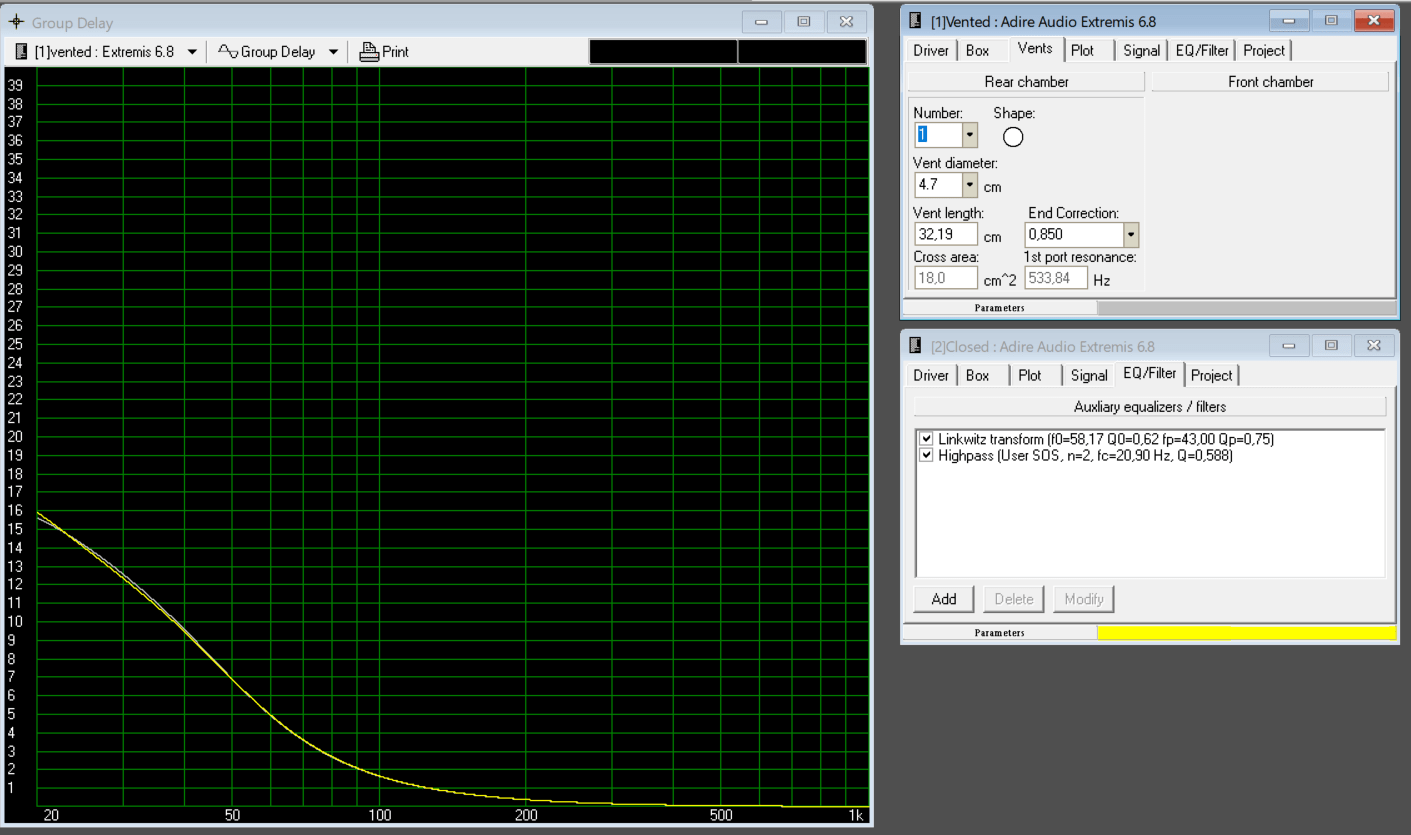Click the [2]Closed window title bar icon
This screenshot has width=1411, height=835.
pyautogui.click(x=916, y=346)
